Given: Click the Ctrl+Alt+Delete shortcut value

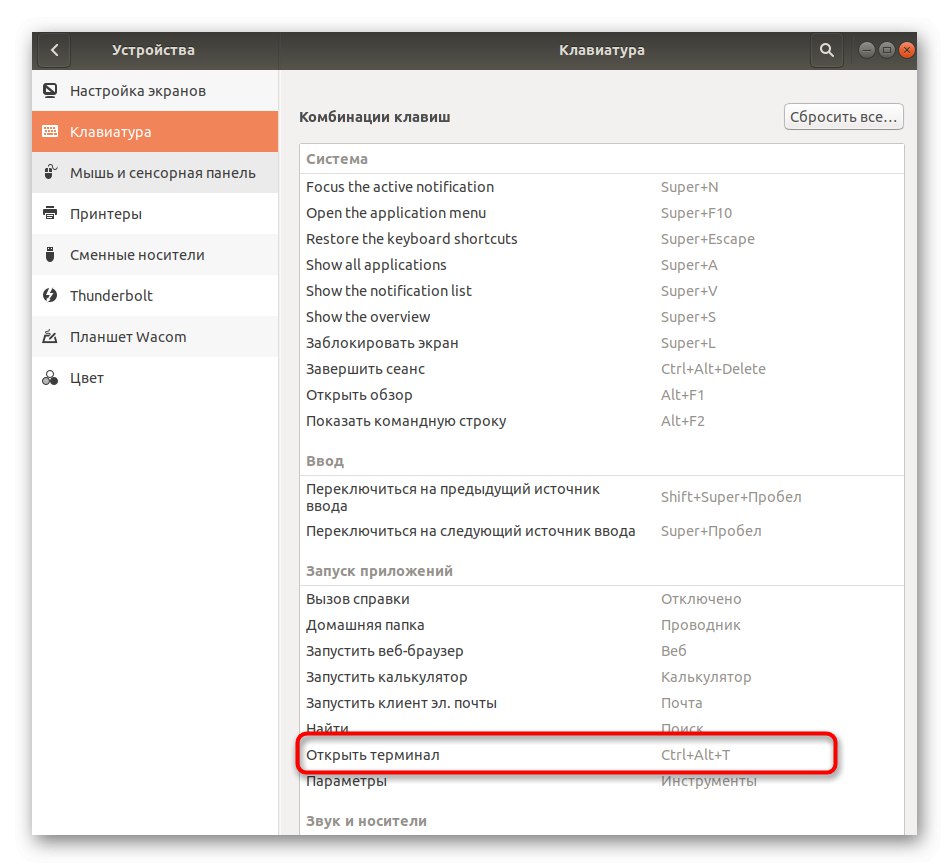Looking at the screenshot, I should [713, 369].
